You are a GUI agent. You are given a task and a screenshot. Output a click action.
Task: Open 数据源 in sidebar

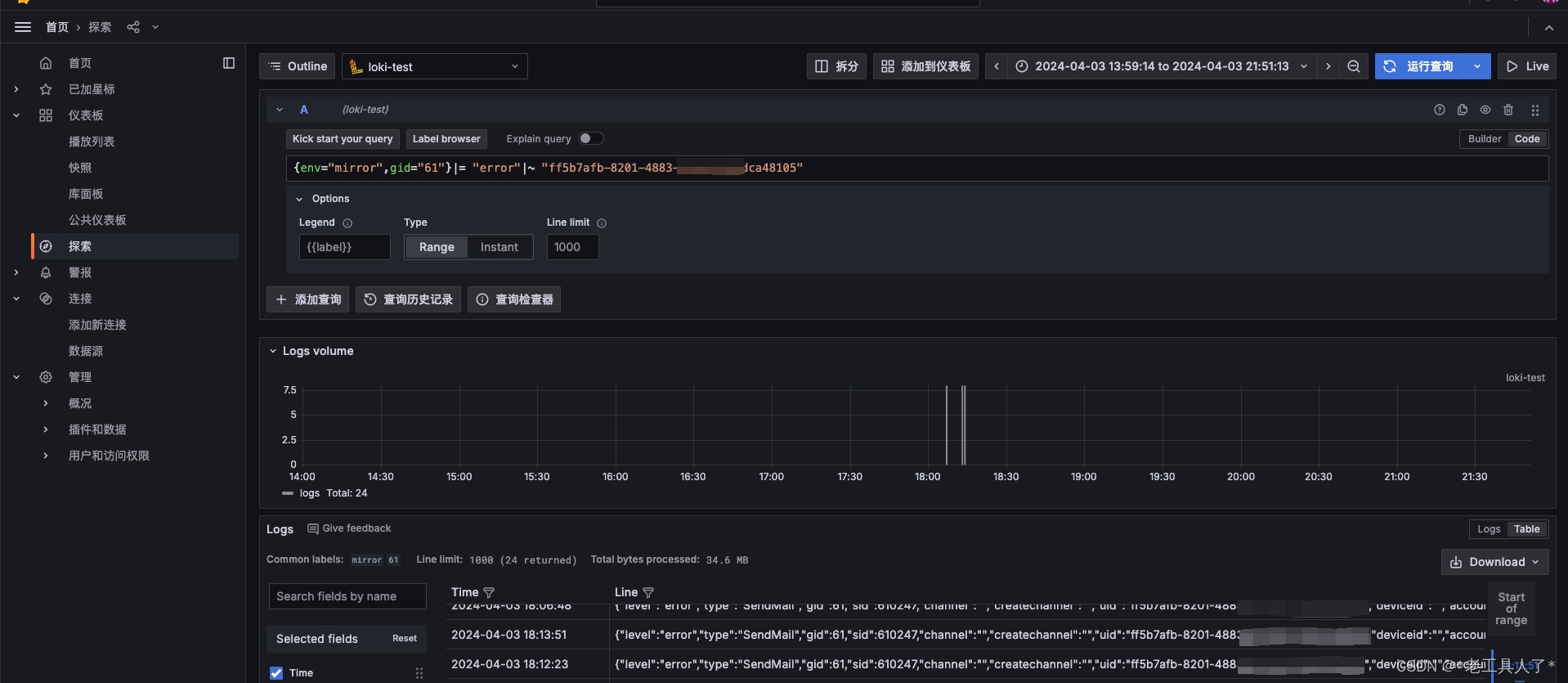tap(86, 351)
